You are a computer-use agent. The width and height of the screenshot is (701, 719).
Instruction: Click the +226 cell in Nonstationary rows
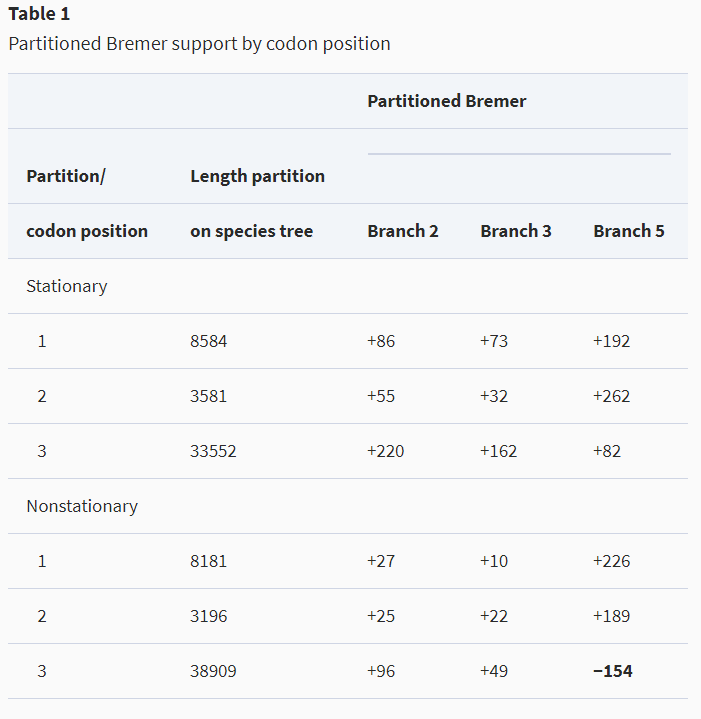click(x=611, y=561)
